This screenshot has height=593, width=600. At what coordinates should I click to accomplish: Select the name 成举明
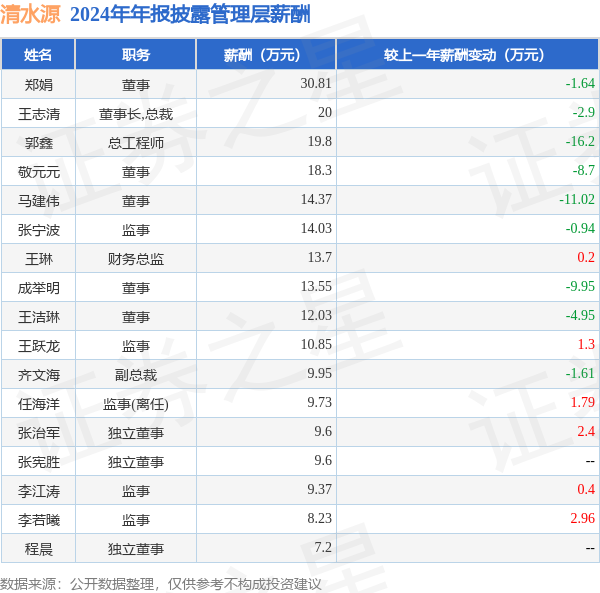(x=39, y=288)
